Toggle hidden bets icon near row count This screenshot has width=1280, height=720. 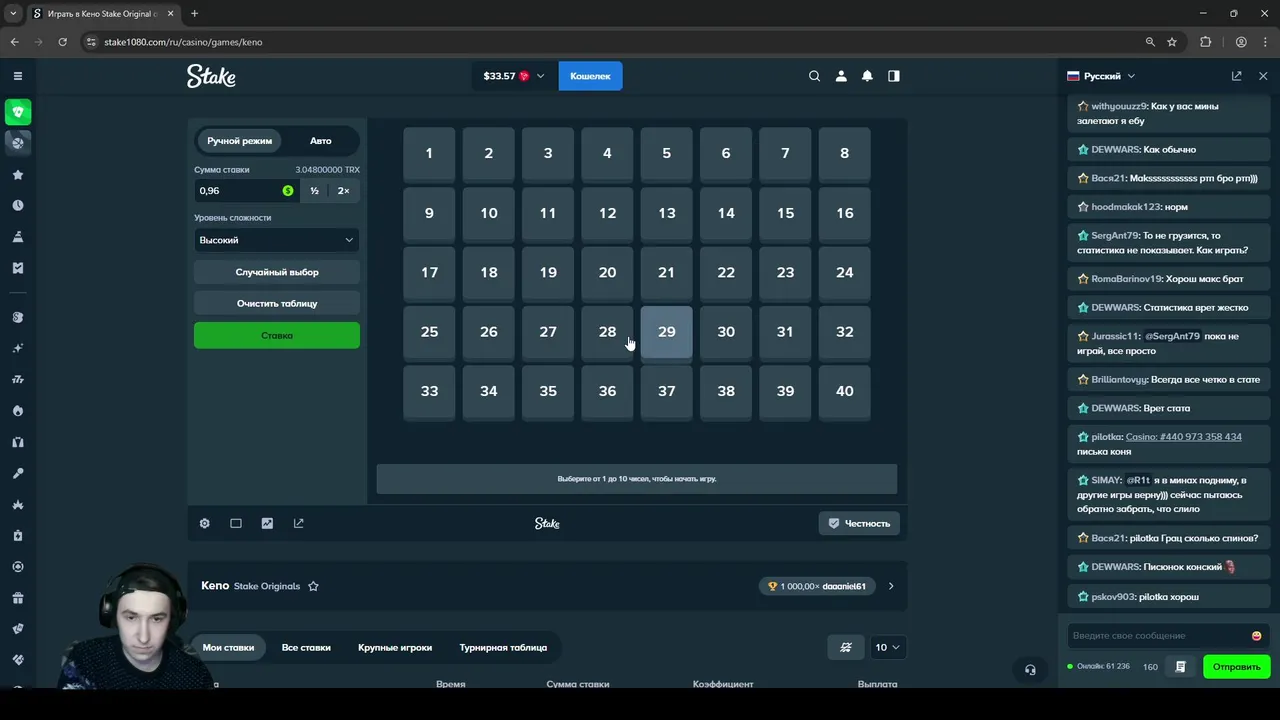coord(846,647)
